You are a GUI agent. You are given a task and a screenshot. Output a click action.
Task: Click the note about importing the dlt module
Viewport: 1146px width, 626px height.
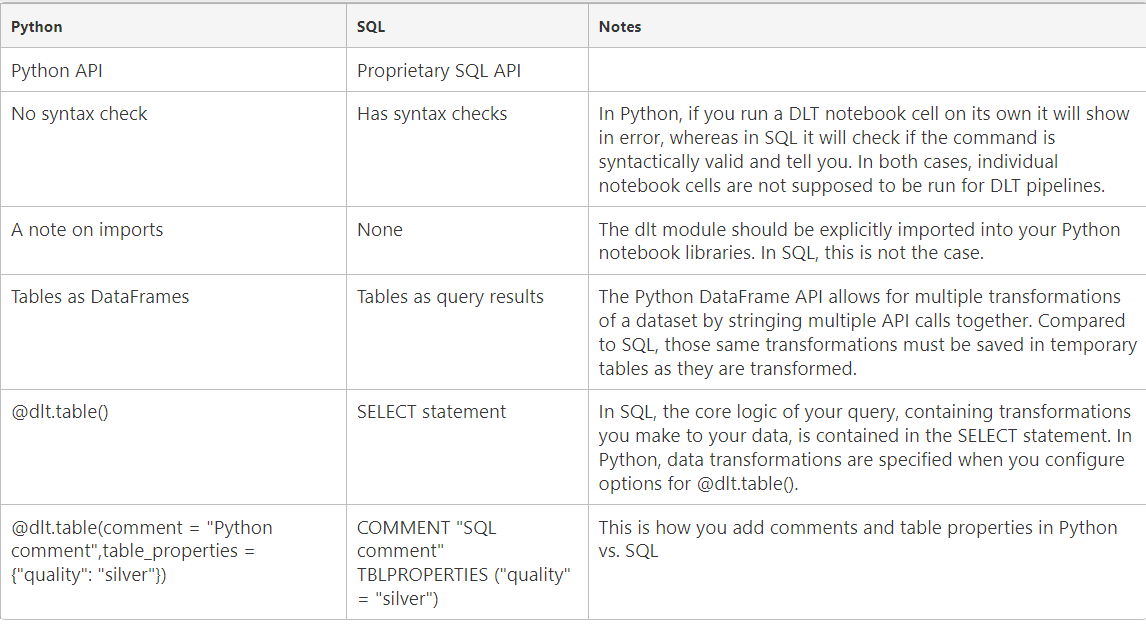click(867, 241)
